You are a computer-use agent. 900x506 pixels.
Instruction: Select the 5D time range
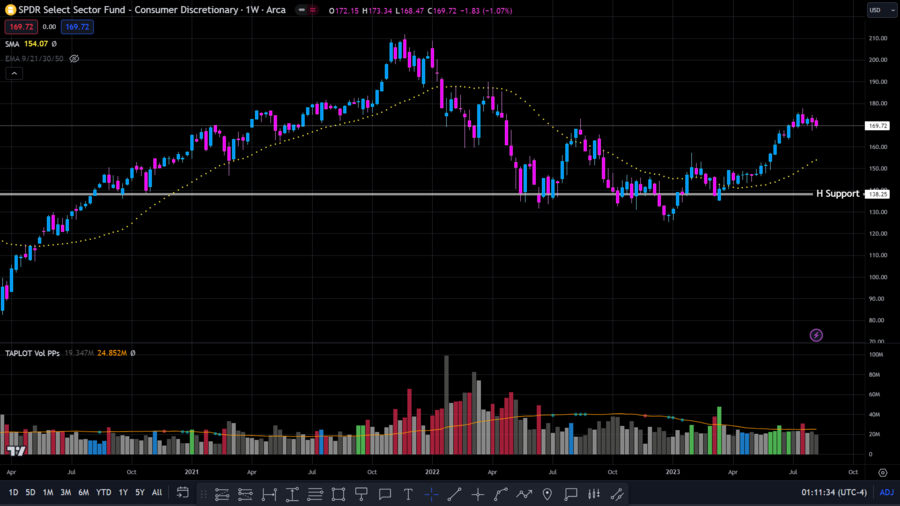[x=30, y=492]
